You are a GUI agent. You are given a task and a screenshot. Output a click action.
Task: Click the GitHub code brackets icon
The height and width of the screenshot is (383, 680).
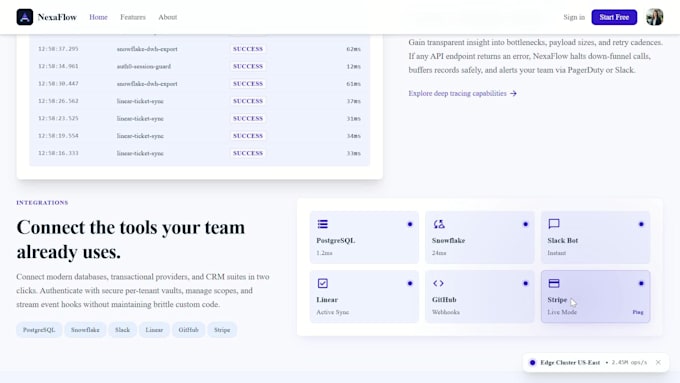point(438,283)
